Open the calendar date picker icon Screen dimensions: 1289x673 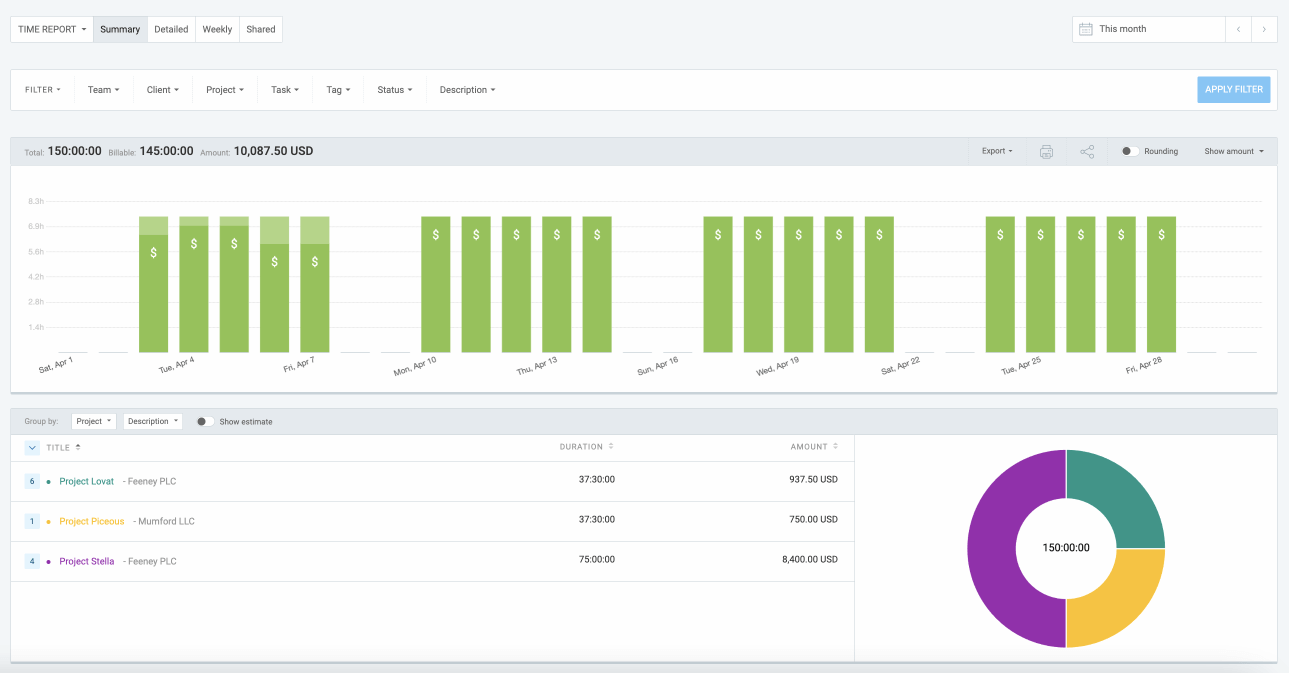point(1085,29)
